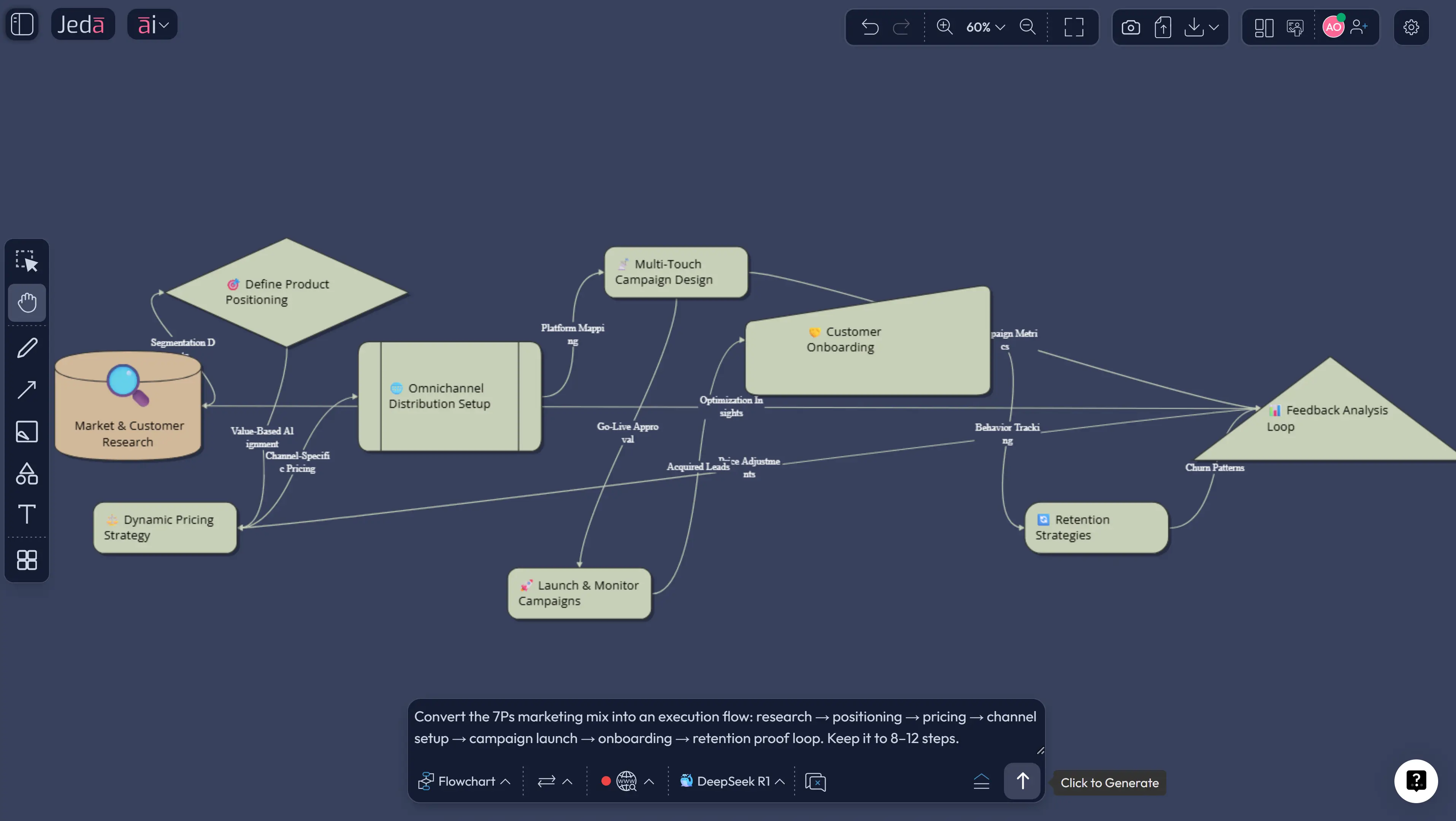Image resolution: width=1456 pixels, height=821 pixels.
Task: Click the undo button
Action: coord(870,27)
